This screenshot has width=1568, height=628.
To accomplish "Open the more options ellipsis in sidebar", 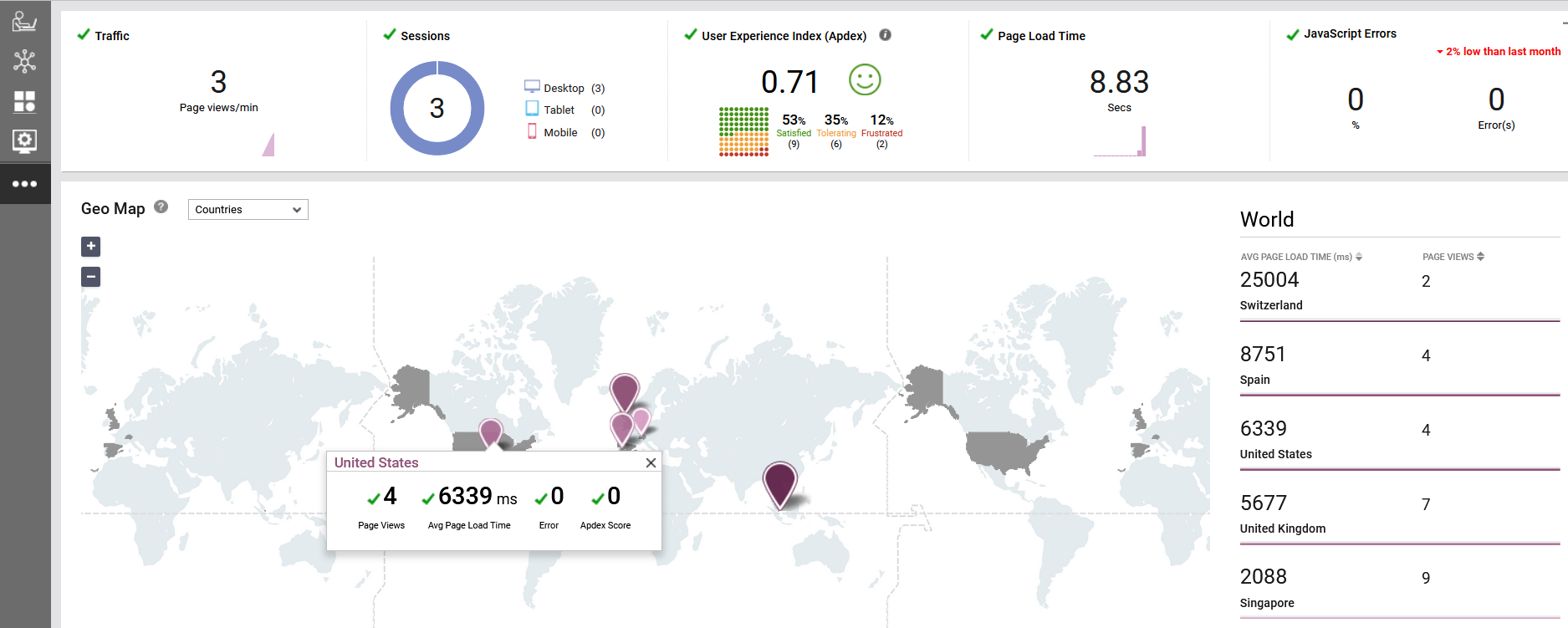I will pyautogui.click(x=24, y=183).
